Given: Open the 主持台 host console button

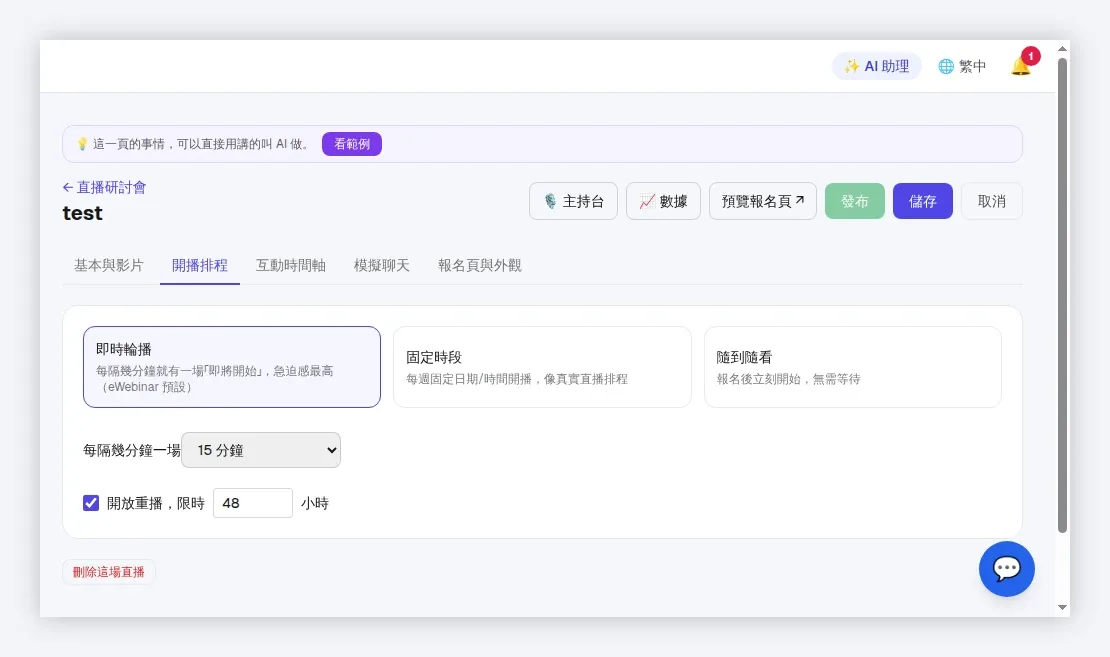Looking at the screenshot, I should (573, 201).
